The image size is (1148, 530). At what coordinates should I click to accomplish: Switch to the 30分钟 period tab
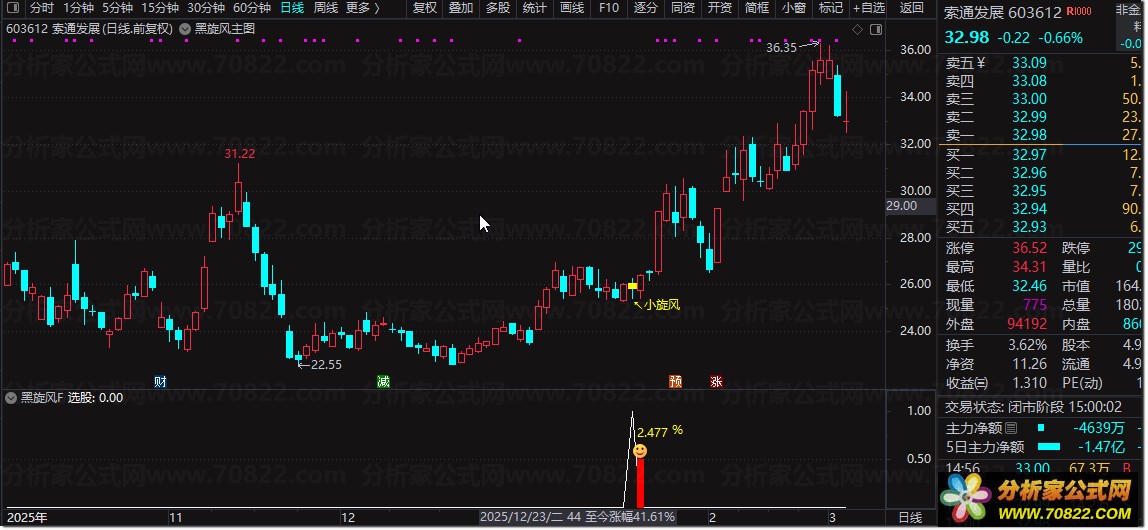coord(205,8)
